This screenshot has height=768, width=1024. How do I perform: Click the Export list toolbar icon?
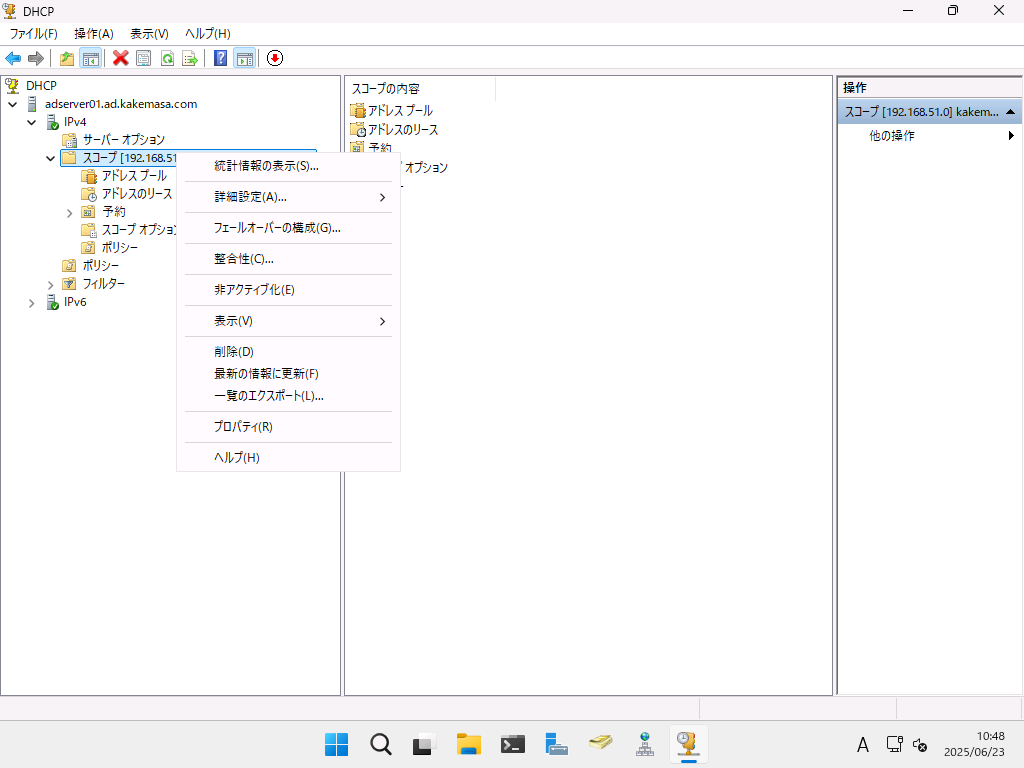(x=190, y=58)
